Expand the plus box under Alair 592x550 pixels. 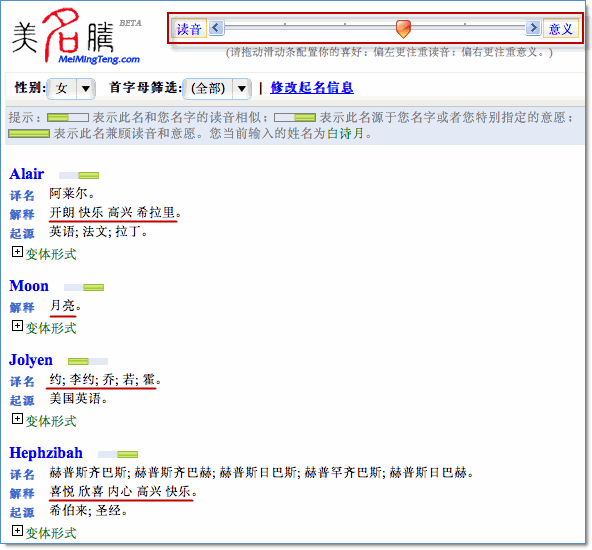pos(17,252)
